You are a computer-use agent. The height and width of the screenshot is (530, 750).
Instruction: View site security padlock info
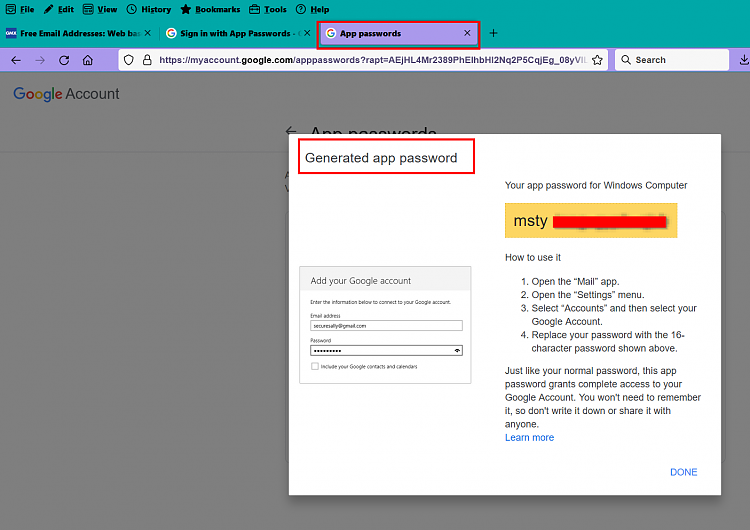click(147, 60)
